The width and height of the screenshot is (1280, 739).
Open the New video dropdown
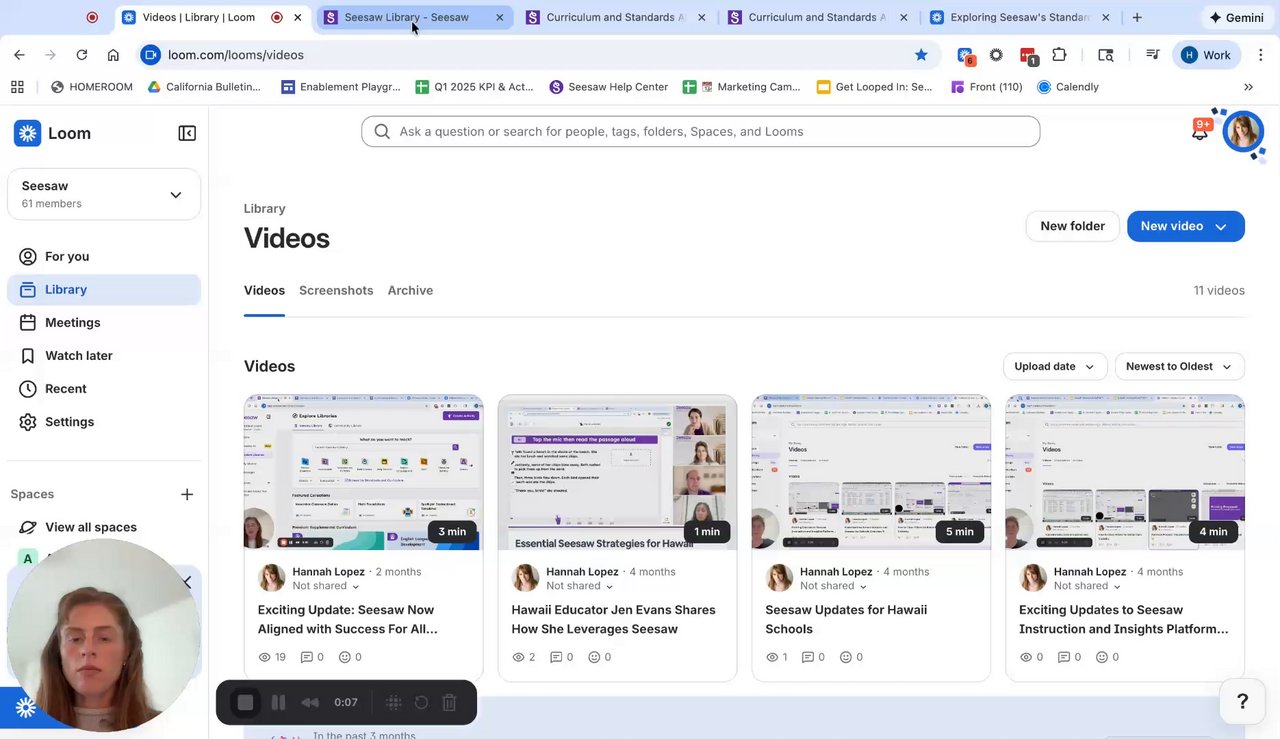pyautogui.click(x=1221, y=226)
